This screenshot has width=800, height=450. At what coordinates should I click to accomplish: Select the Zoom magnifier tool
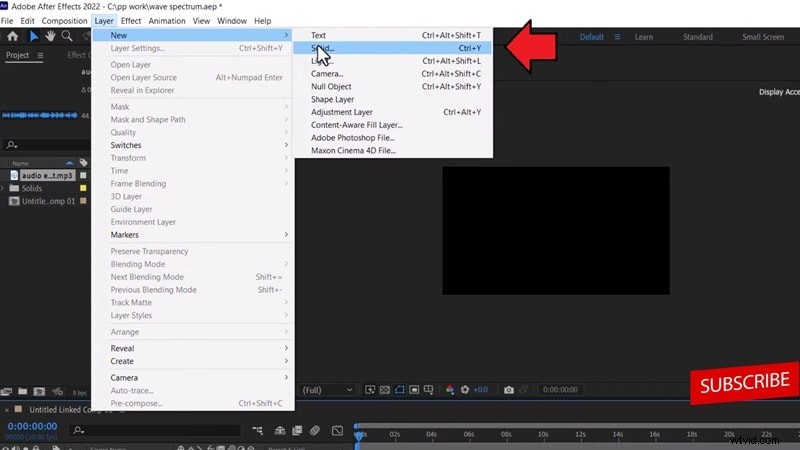click(67, 36)
